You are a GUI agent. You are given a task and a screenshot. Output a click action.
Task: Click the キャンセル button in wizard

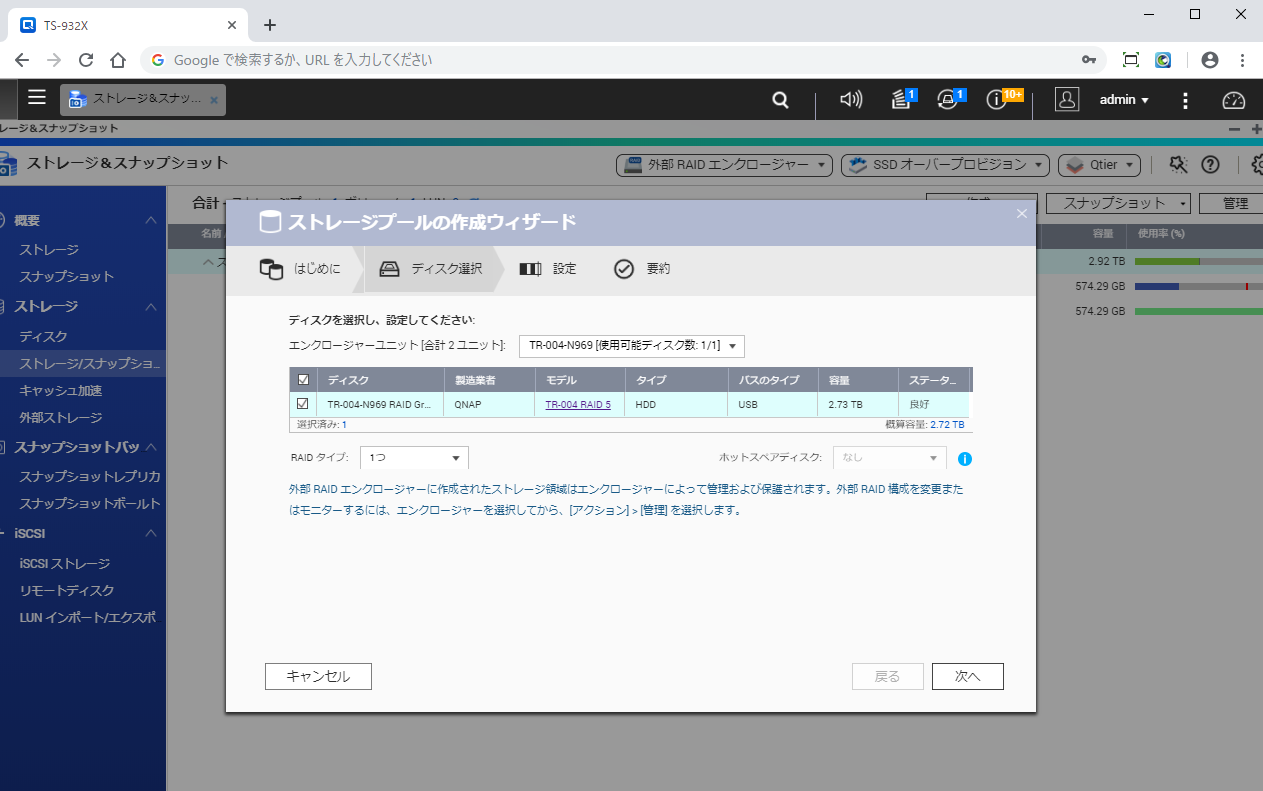click(x=318, y=677)
